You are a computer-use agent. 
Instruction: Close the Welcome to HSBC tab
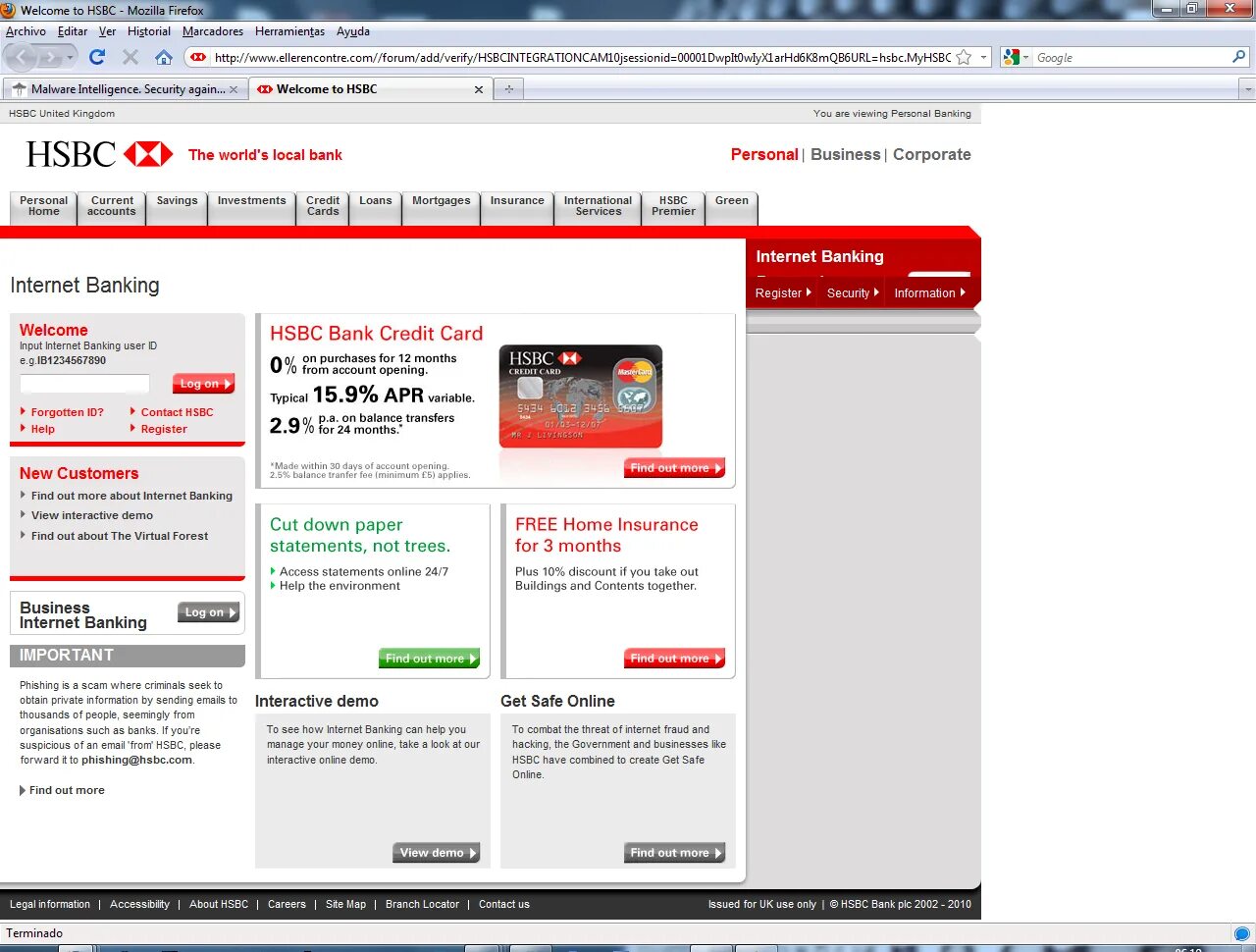(x=479, y=89)
